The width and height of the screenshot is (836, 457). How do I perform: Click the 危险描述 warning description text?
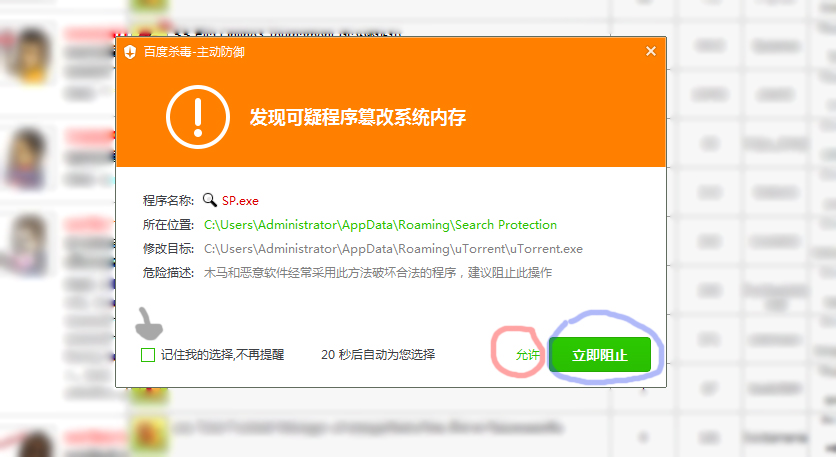click(377, 273)
